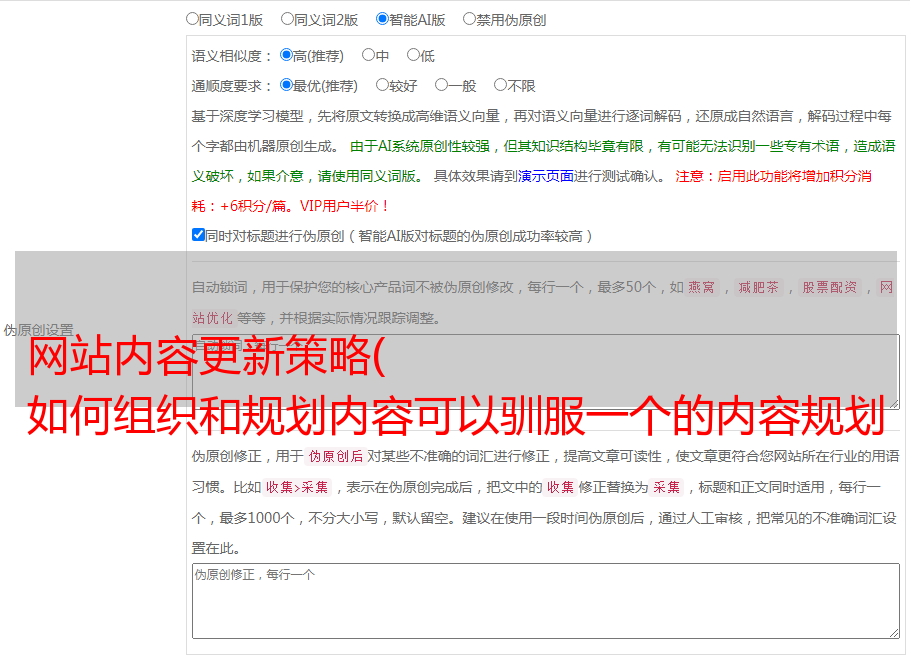This screenshot has width=911, height=658.
Task: Click the 减肥茶 example keyword
Action: [x=758, y=287]
